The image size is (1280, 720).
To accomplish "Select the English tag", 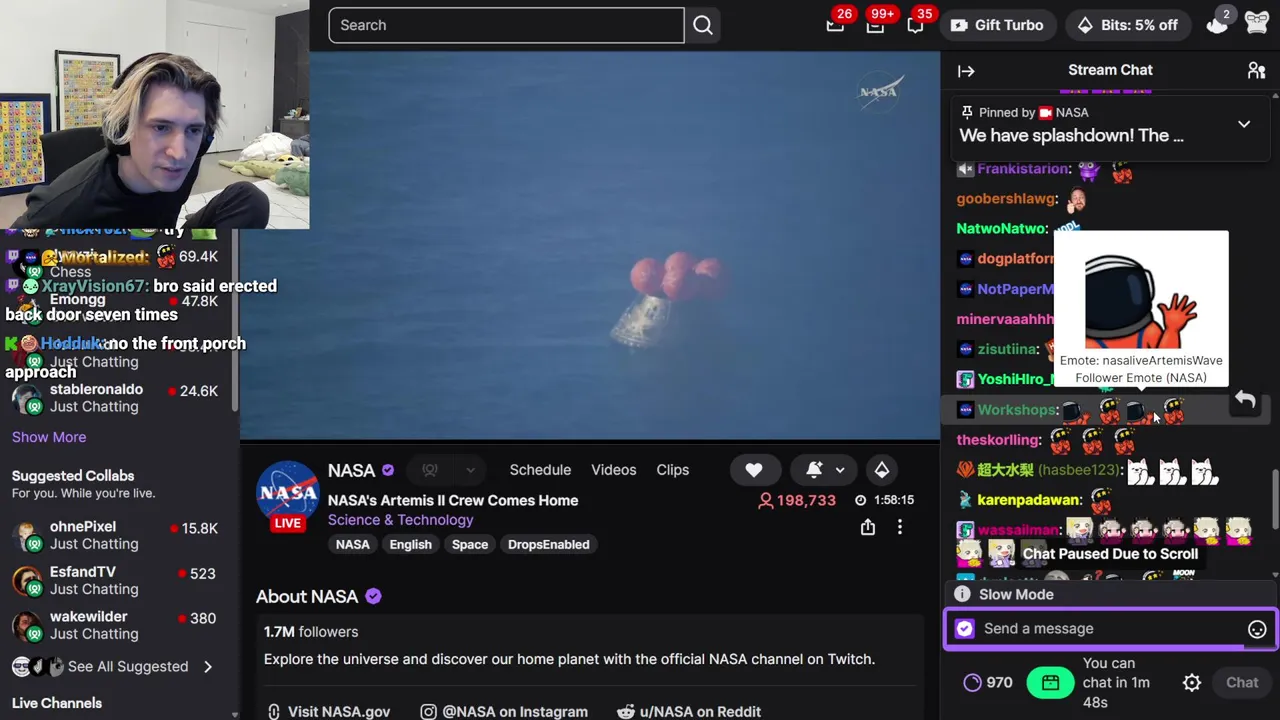I will point(411,544).
